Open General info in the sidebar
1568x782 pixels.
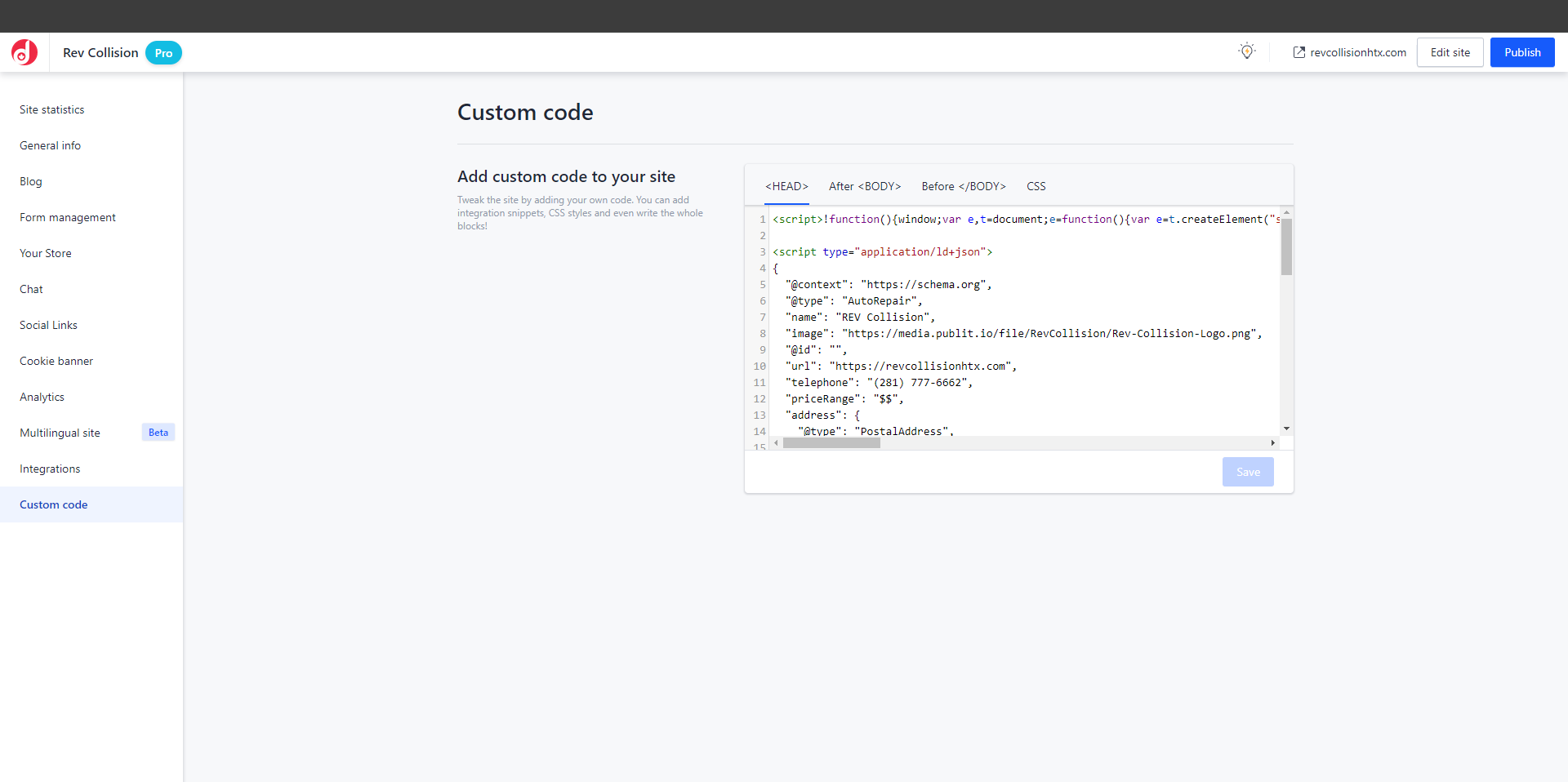point(91,145)
